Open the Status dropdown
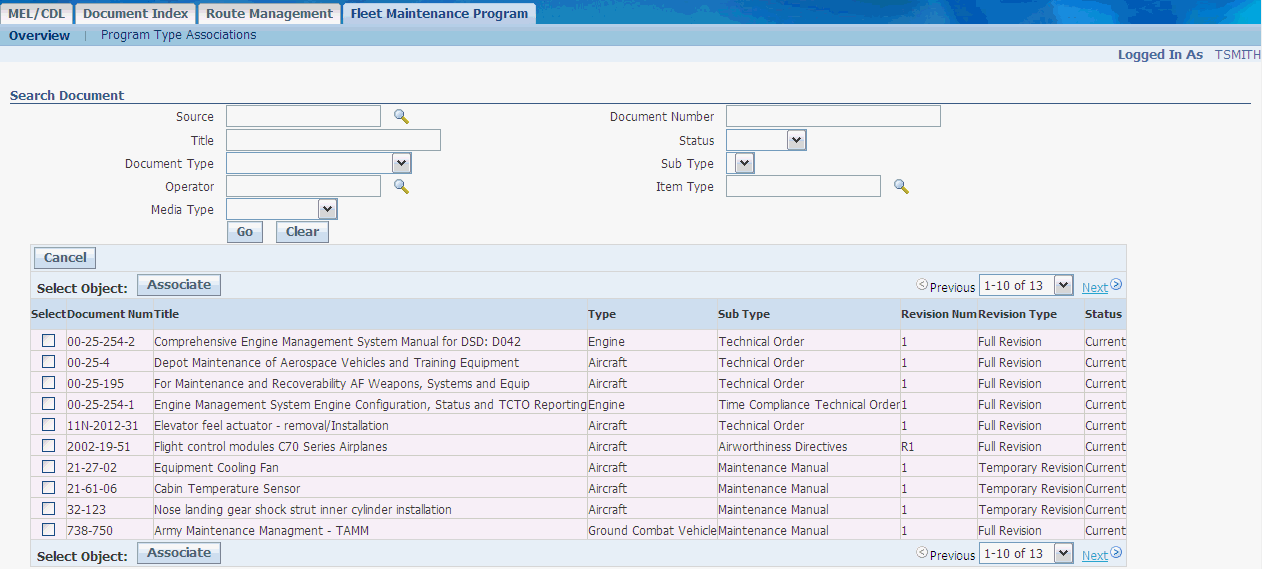 point(766,140)
